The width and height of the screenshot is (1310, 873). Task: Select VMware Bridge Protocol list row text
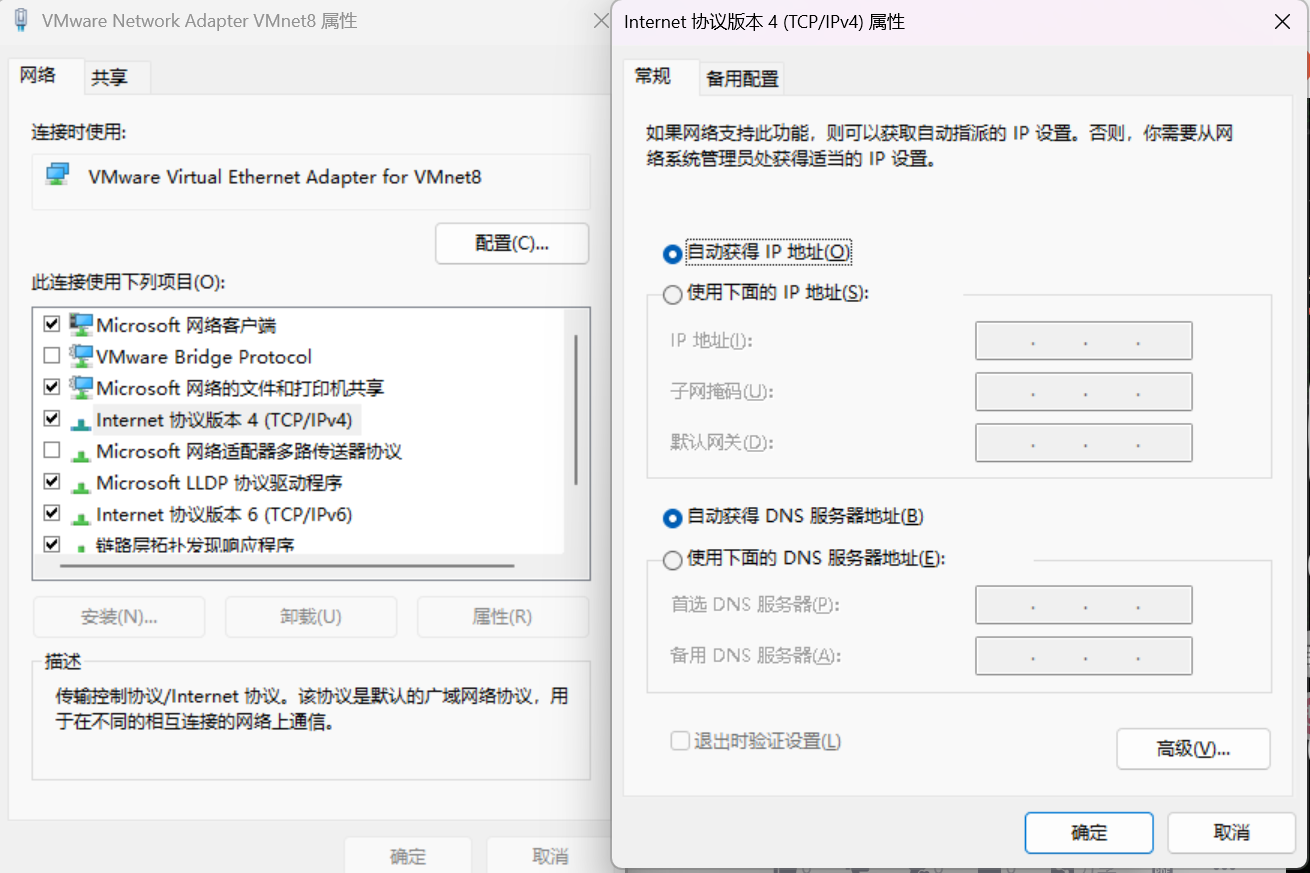tap(204, 357)
